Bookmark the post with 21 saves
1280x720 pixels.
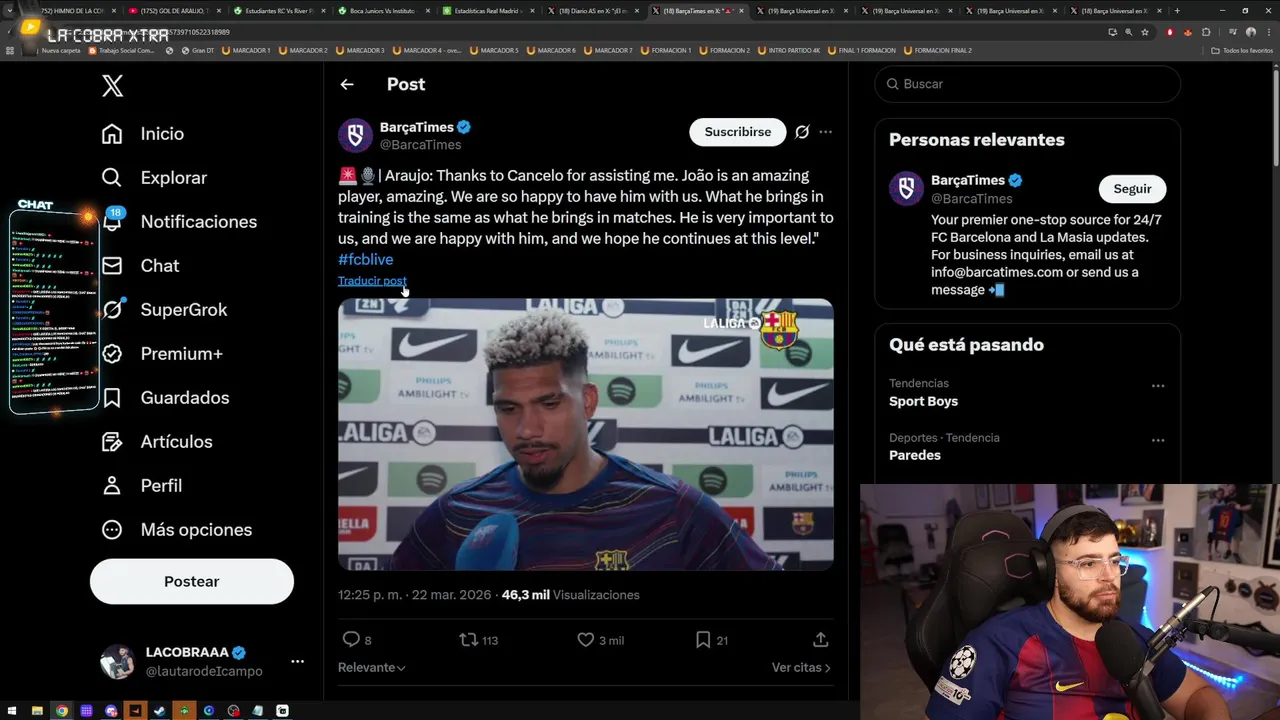[711, 640]
